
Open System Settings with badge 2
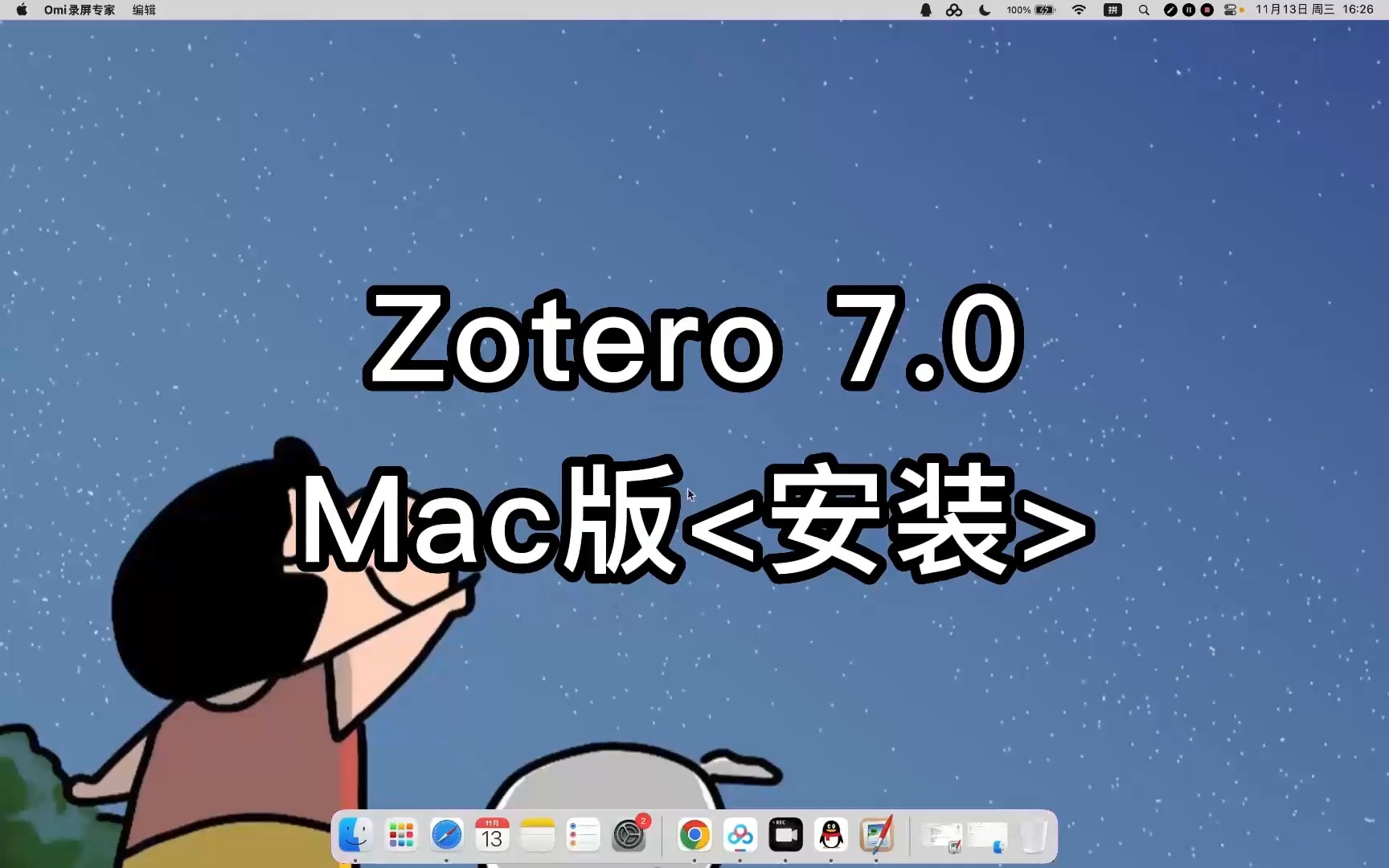[629, 835]
